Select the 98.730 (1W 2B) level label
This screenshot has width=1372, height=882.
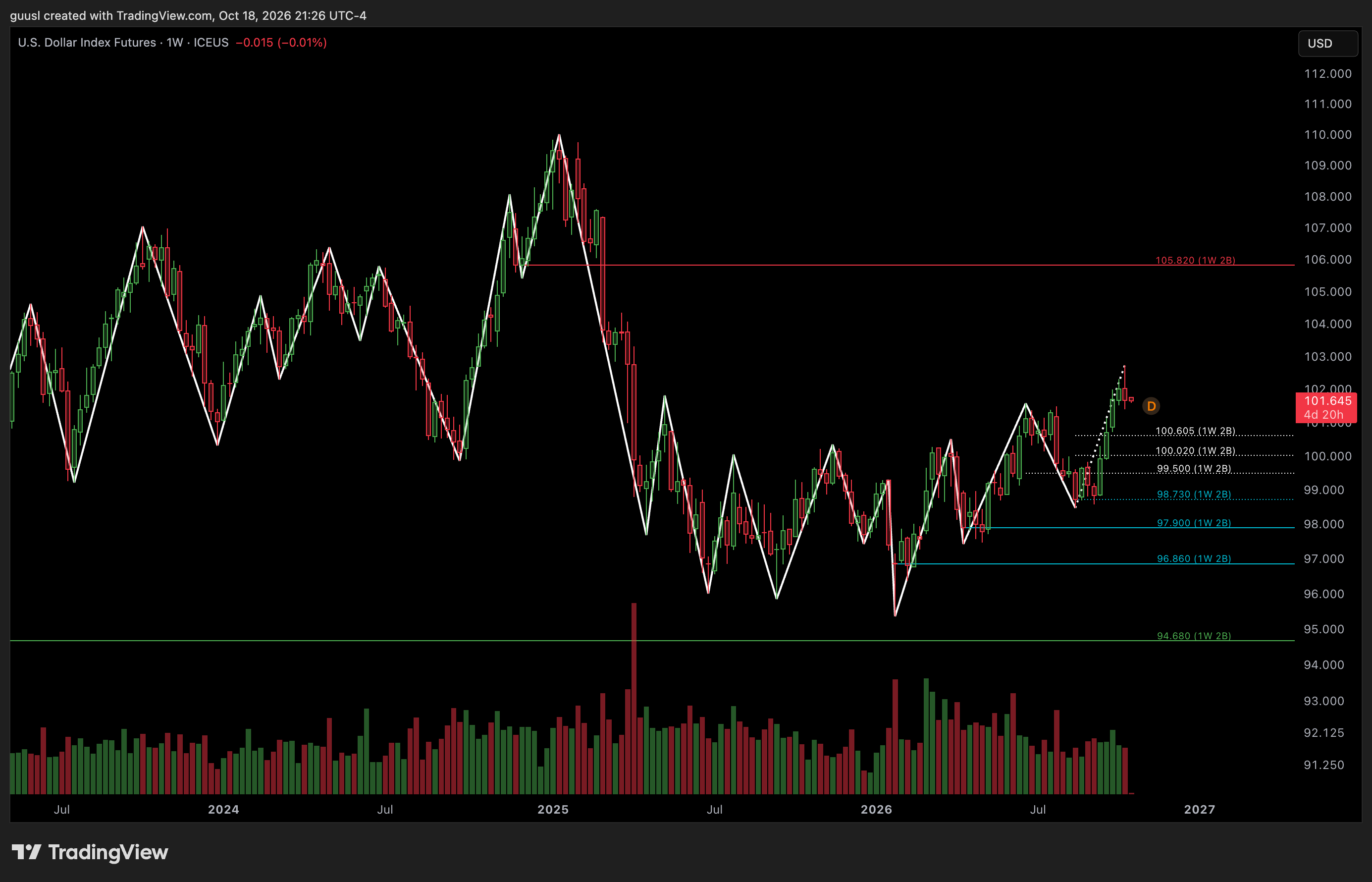tap(1194, 494)
